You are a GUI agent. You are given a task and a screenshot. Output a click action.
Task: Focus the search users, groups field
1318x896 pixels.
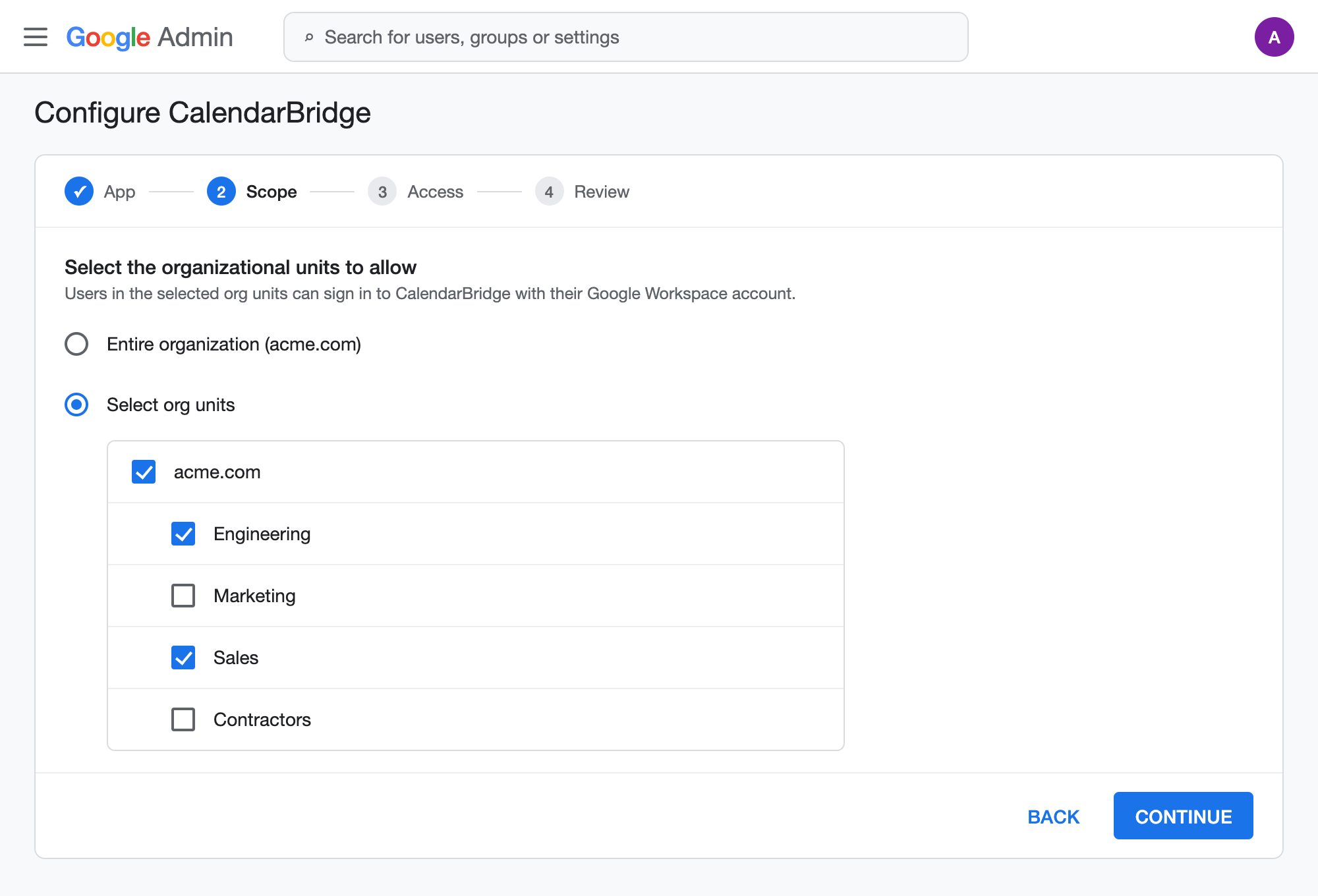(625, 37)
